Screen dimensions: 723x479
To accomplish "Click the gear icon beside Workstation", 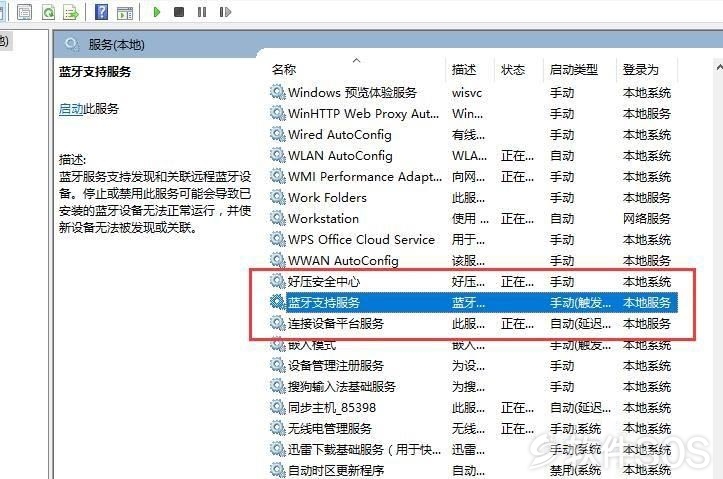I will [277, 218].
